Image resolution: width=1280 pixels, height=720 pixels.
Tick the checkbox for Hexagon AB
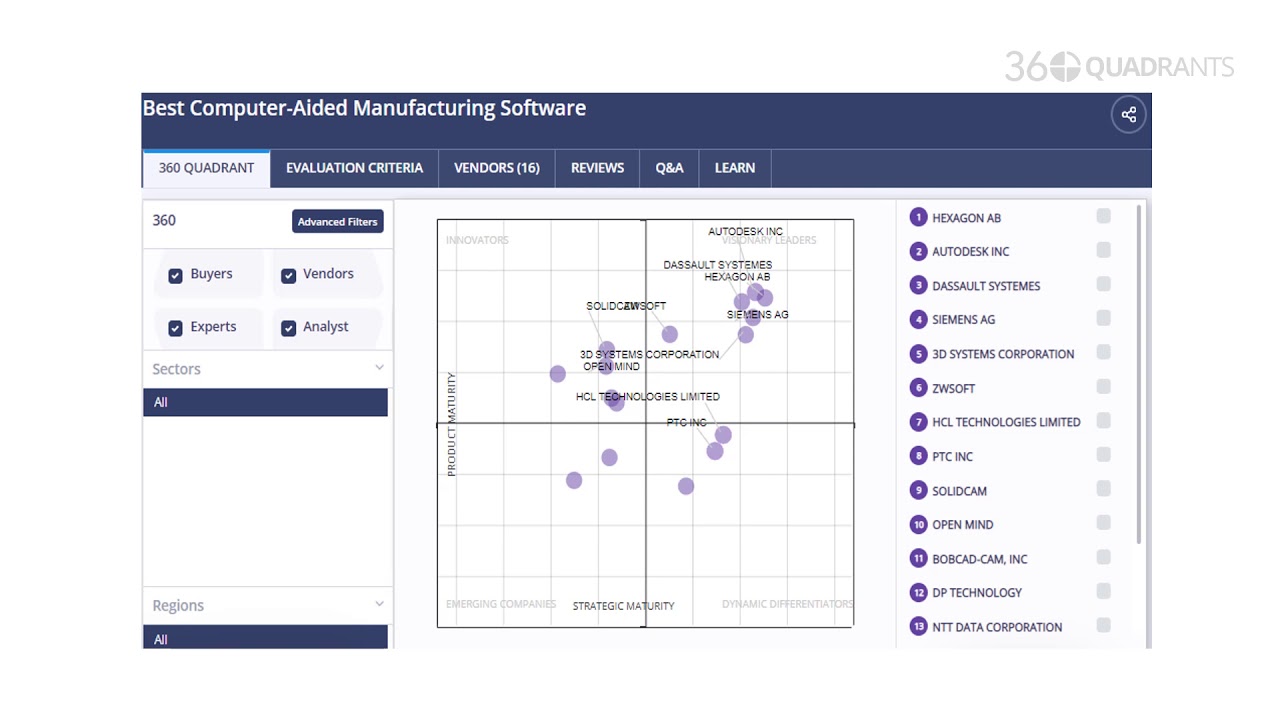tap(1103, 216)
